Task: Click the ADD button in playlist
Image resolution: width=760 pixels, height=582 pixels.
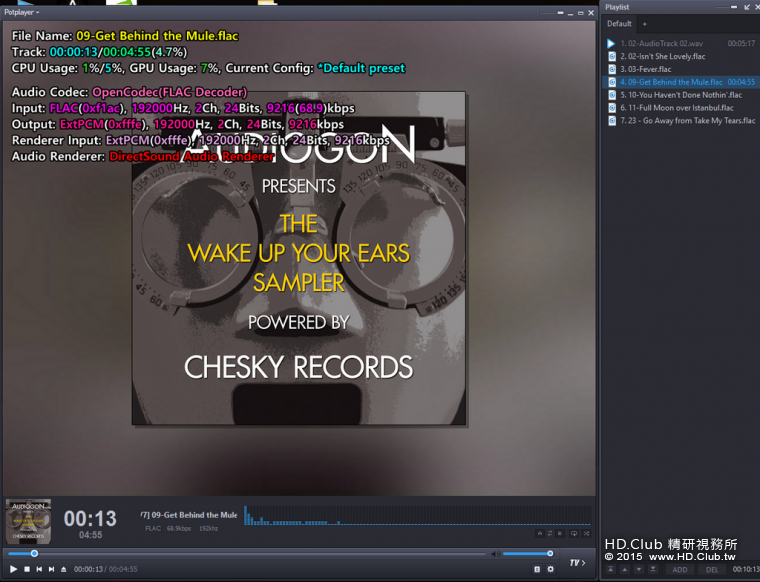Action: (x=680, y=569)
